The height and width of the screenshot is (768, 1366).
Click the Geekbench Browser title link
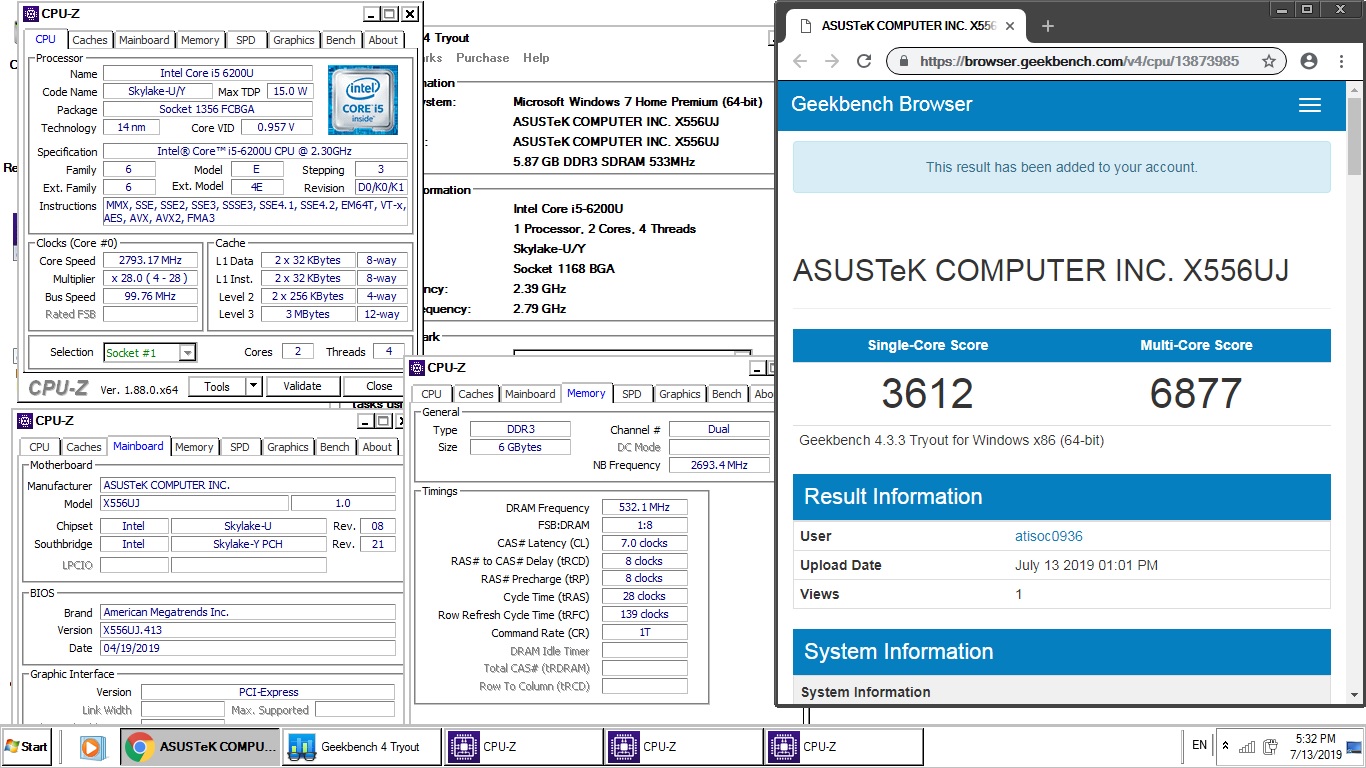pos(881,104)
